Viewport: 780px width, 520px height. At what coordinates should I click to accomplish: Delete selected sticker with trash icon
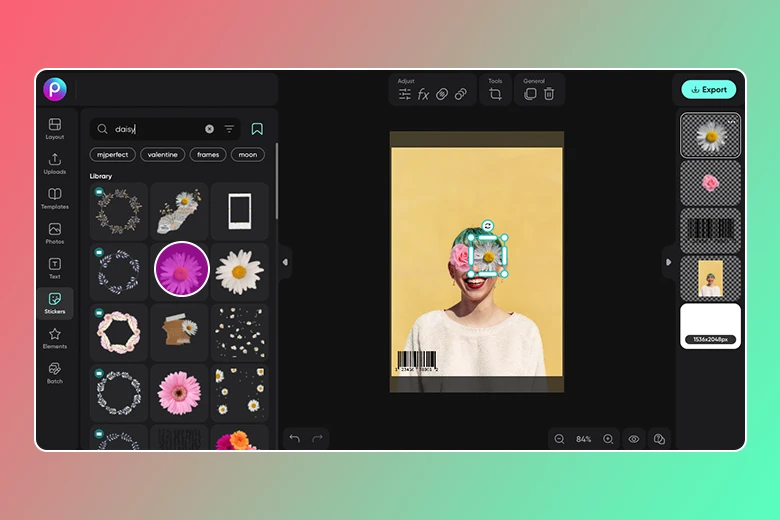pos(548,94)
